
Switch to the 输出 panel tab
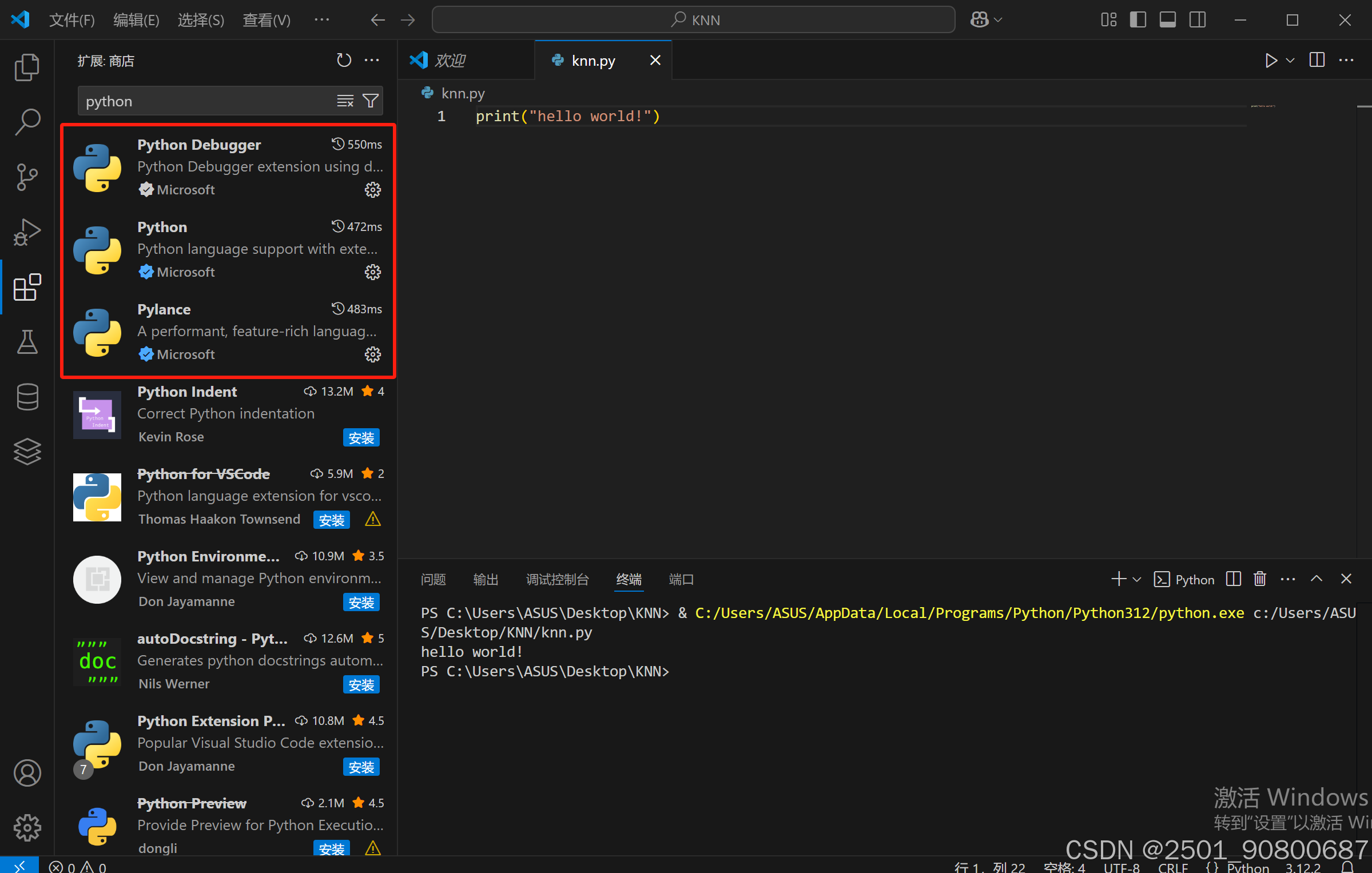tap(486, 579)
